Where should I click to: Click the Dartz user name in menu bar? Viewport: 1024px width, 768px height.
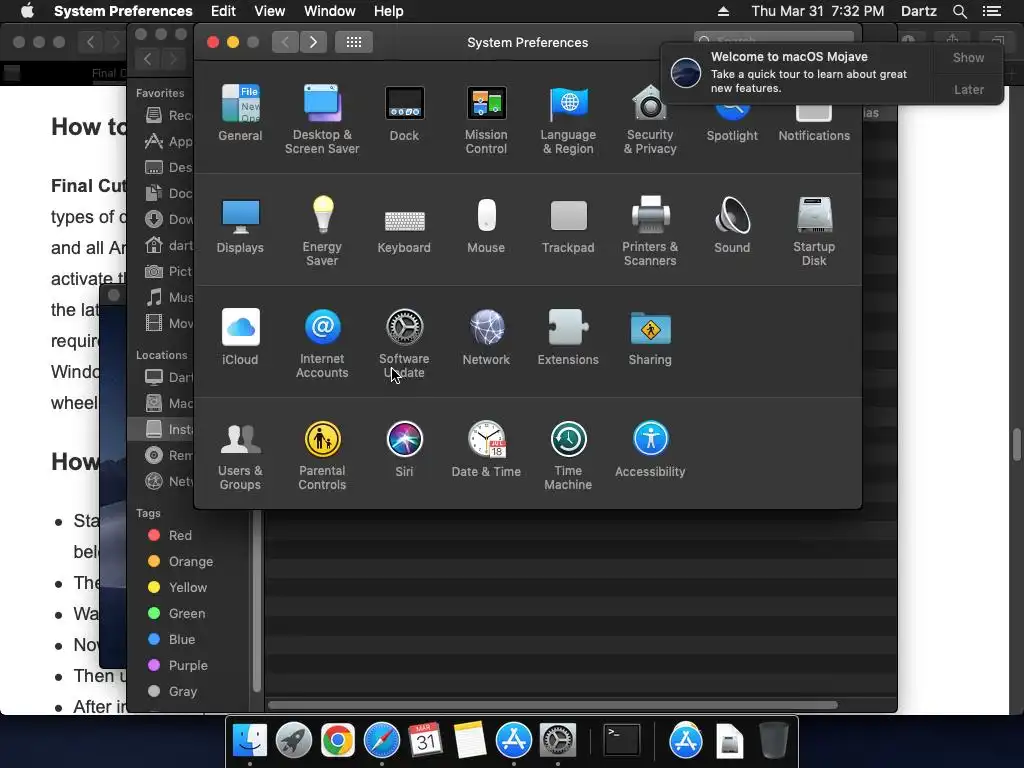(x=918, y=11)
